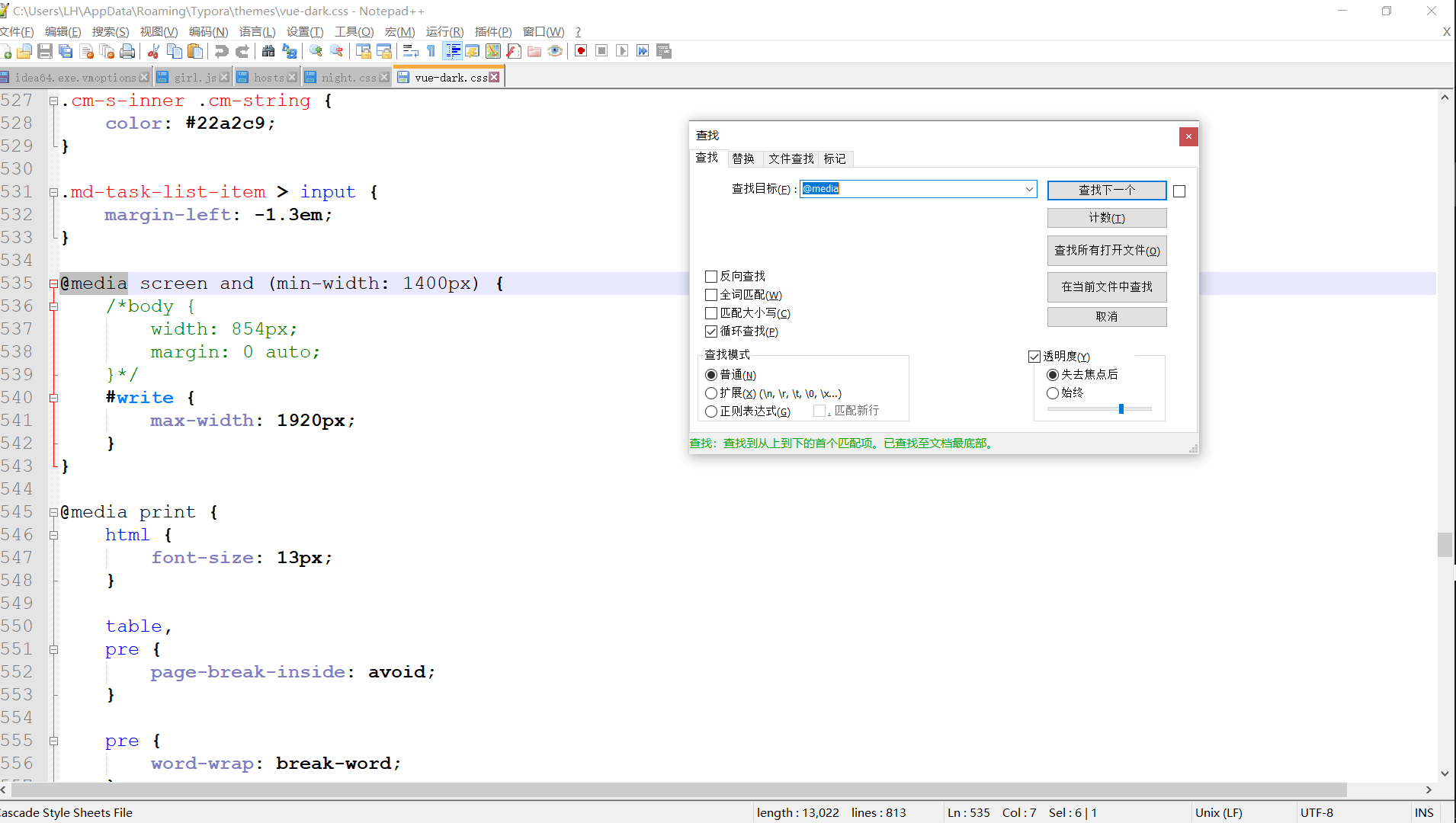Screen dimensions: 1456x823
Task: Collapse the html fold at line 546
Action: pos(53,535)
